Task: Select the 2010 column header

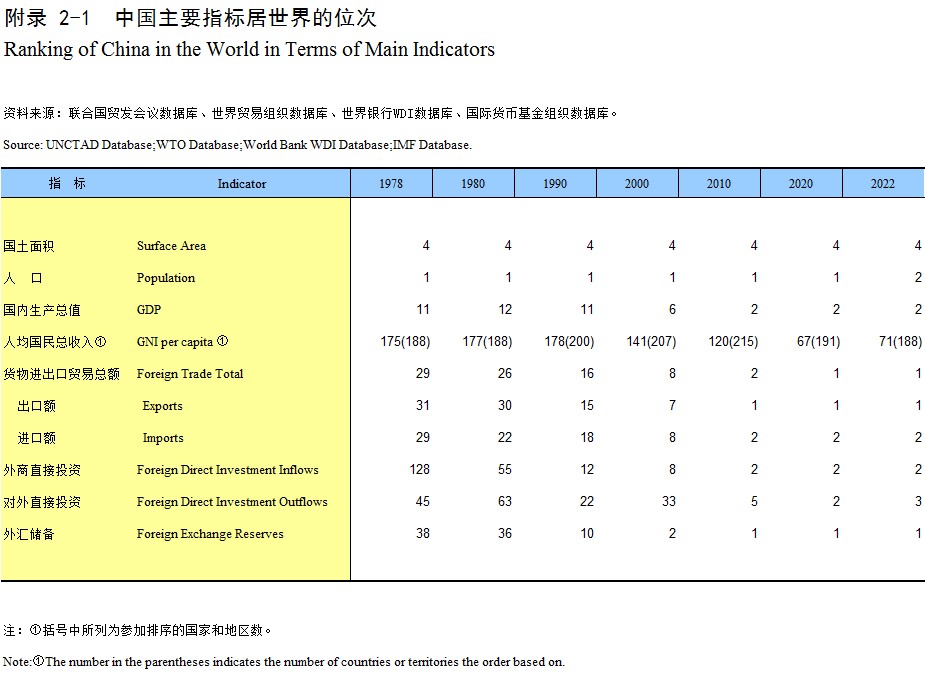Action: [x=719, y=184]
